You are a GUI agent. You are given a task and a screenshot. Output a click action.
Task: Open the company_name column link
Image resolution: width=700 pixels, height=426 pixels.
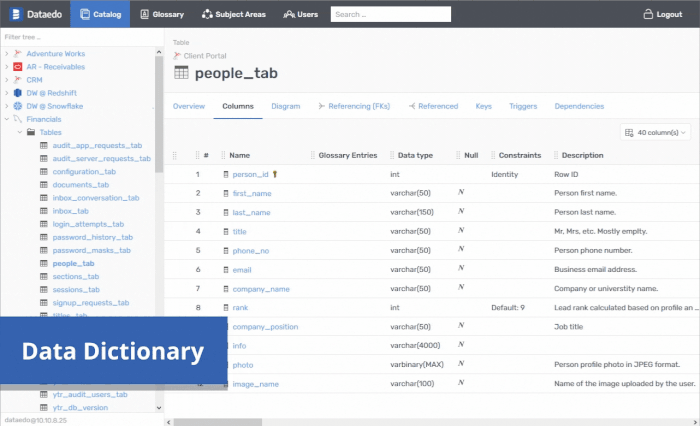[x=261, y=289]
